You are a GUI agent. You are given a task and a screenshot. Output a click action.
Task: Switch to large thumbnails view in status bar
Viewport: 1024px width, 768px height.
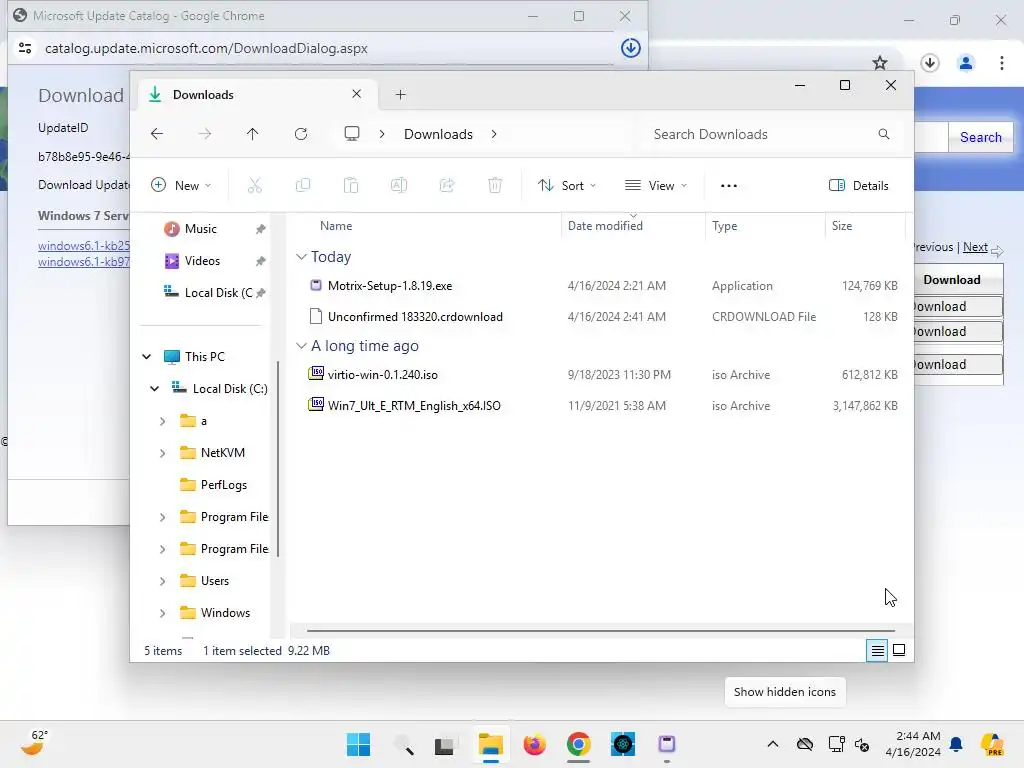click(x=899, y=650)
